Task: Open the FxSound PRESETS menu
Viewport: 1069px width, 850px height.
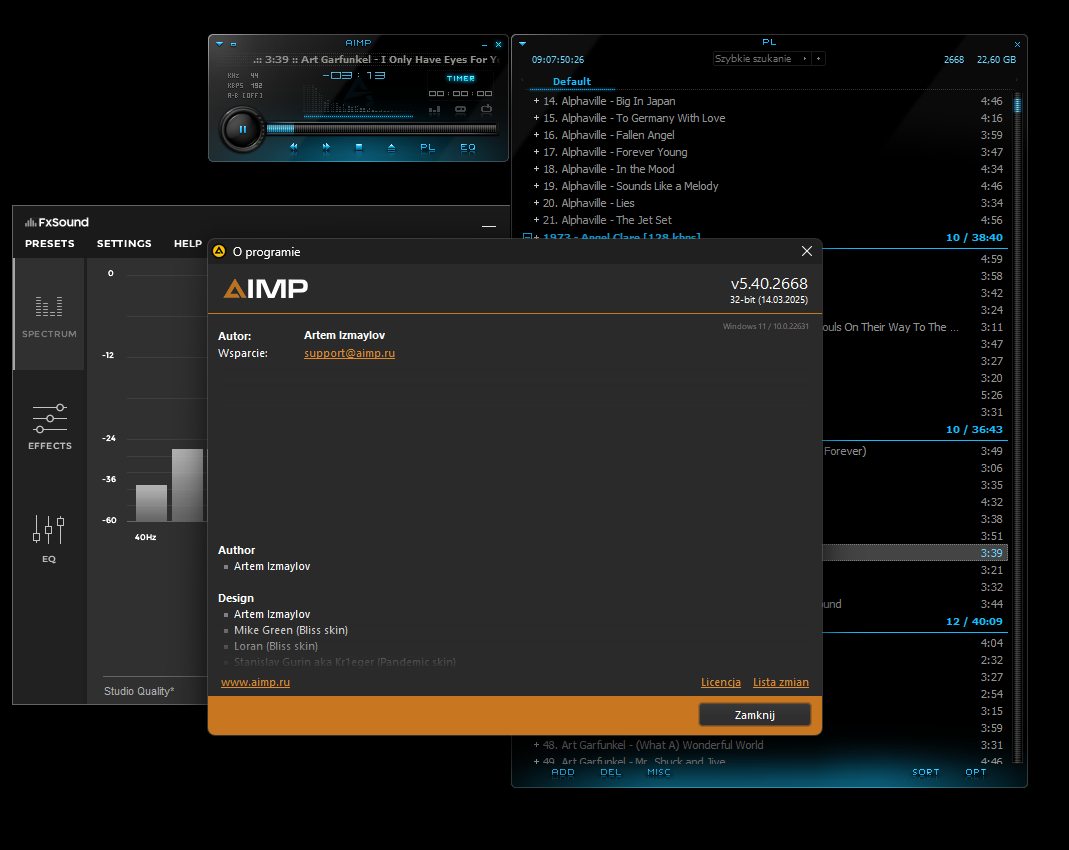Action: 50,243
